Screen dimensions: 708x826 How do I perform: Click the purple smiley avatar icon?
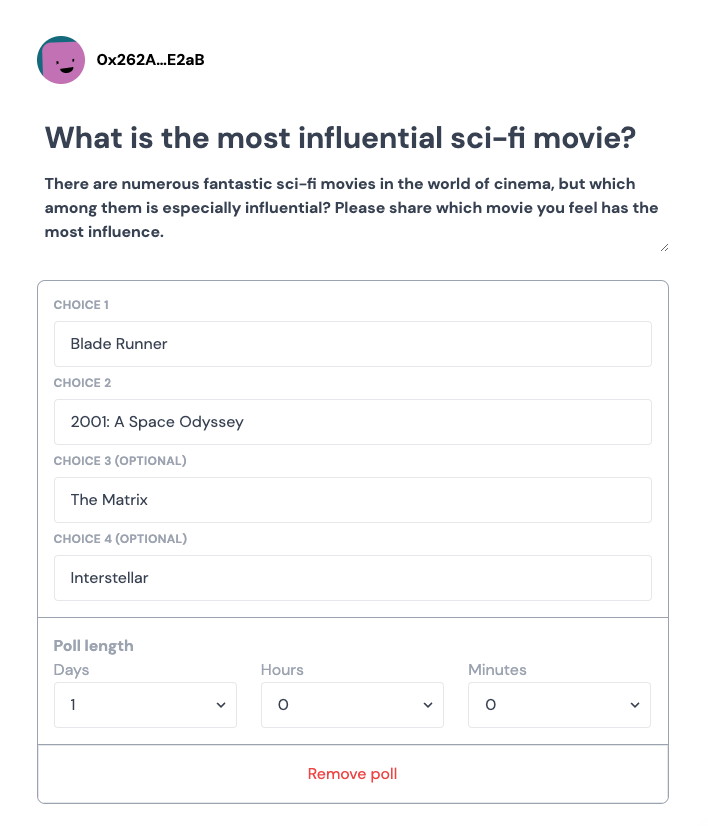pos(61,60)
